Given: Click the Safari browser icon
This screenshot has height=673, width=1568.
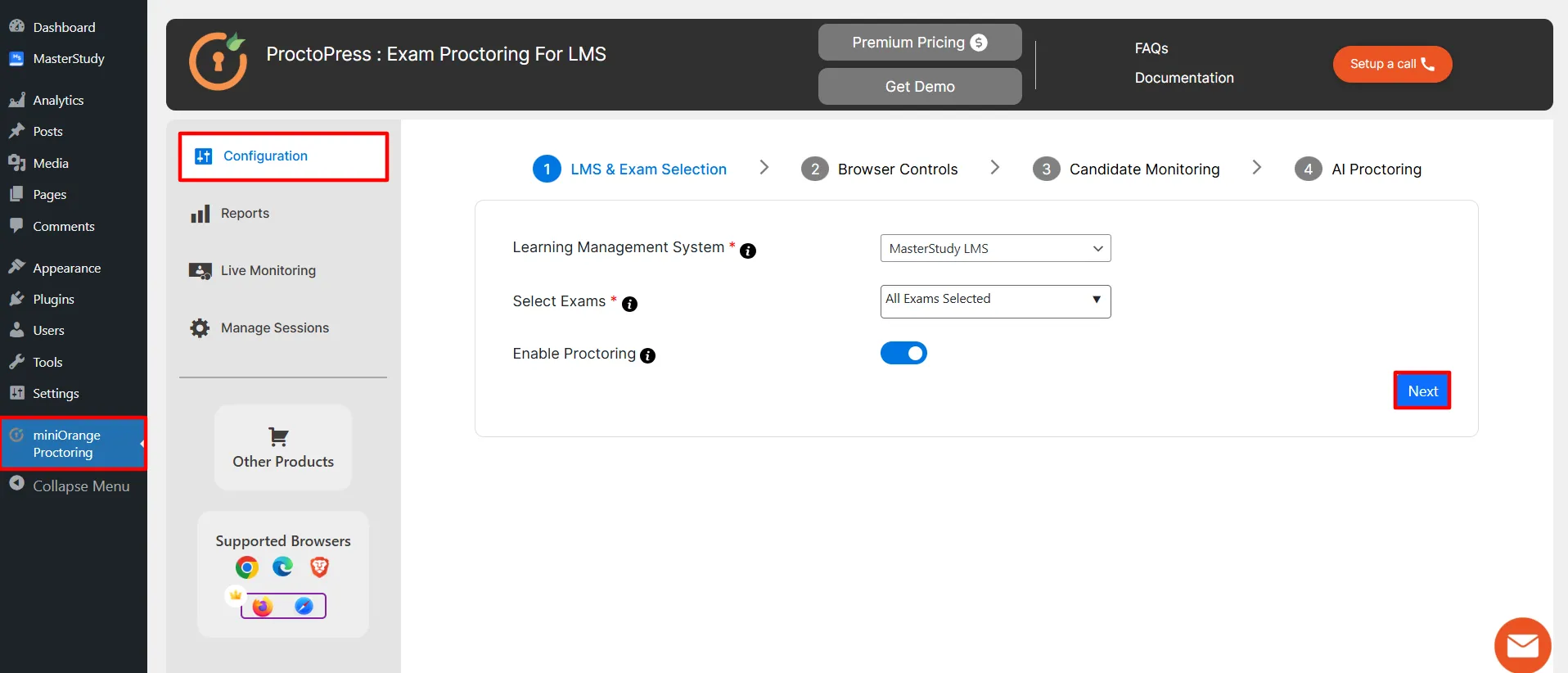Looking at the screenshot, I should pyautogui.click(x=304, y=606).
